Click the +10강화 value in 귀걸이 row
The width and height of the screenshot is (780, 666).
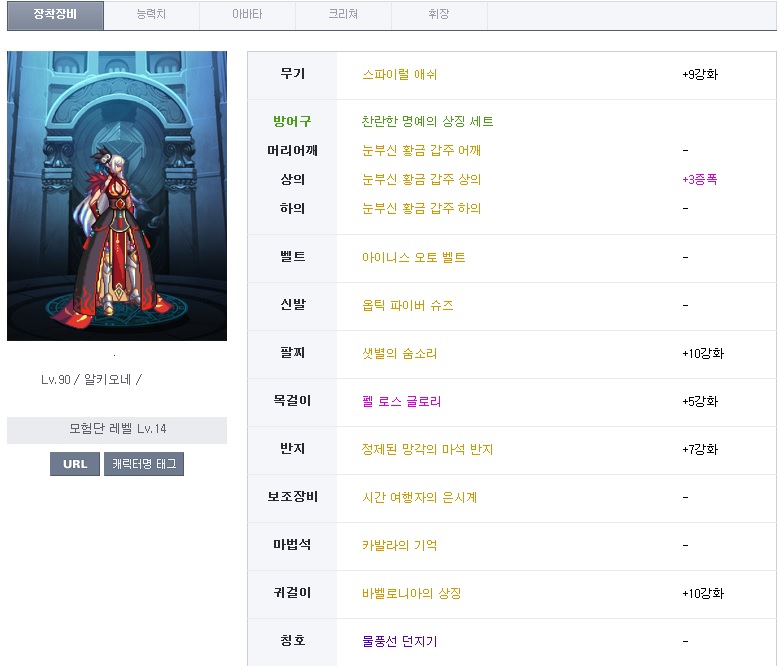pyautogui.click(x=703, y=593)
